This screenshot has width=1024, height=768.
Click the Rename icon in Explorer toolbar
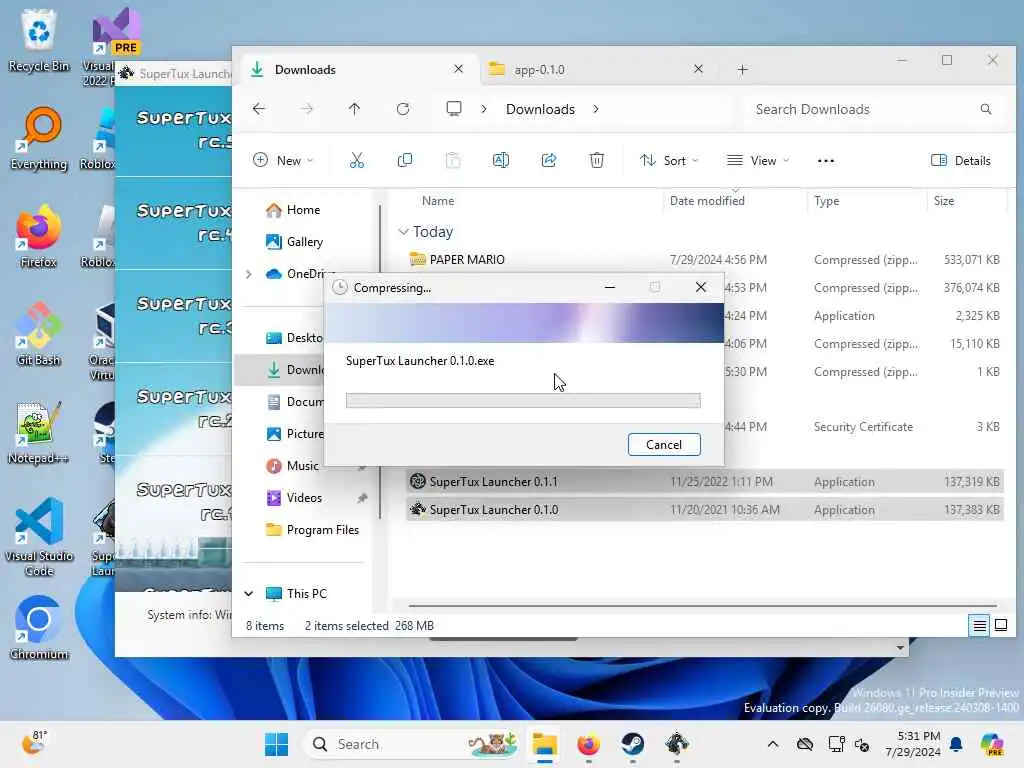[501, 161]
